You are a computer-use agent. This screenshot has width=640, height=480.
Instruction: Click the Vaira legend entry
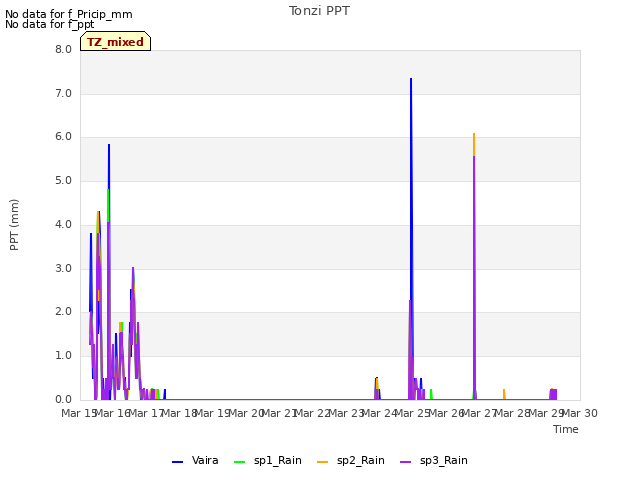195,460
